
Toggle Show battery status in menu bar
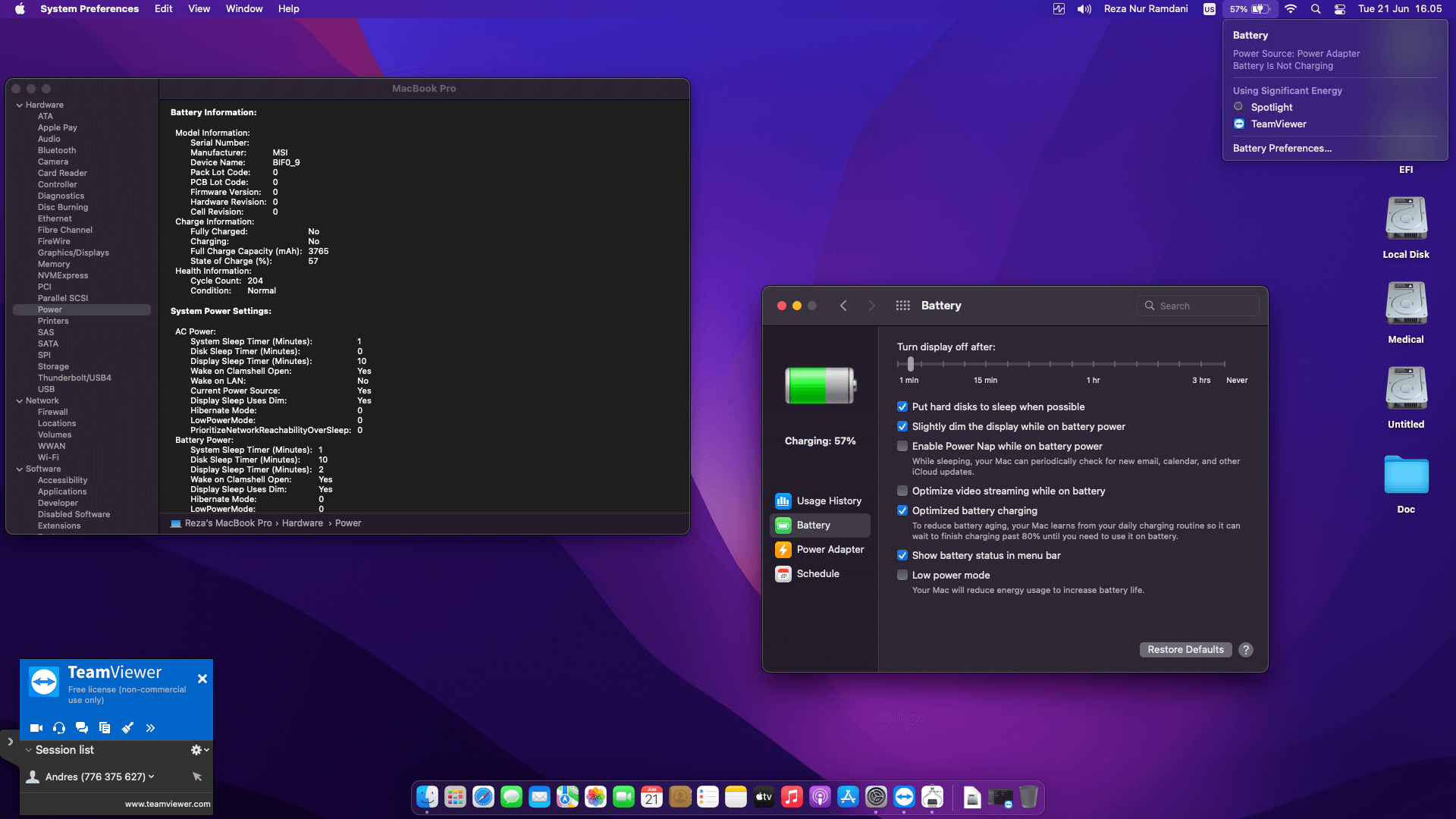tap(902, 556)
